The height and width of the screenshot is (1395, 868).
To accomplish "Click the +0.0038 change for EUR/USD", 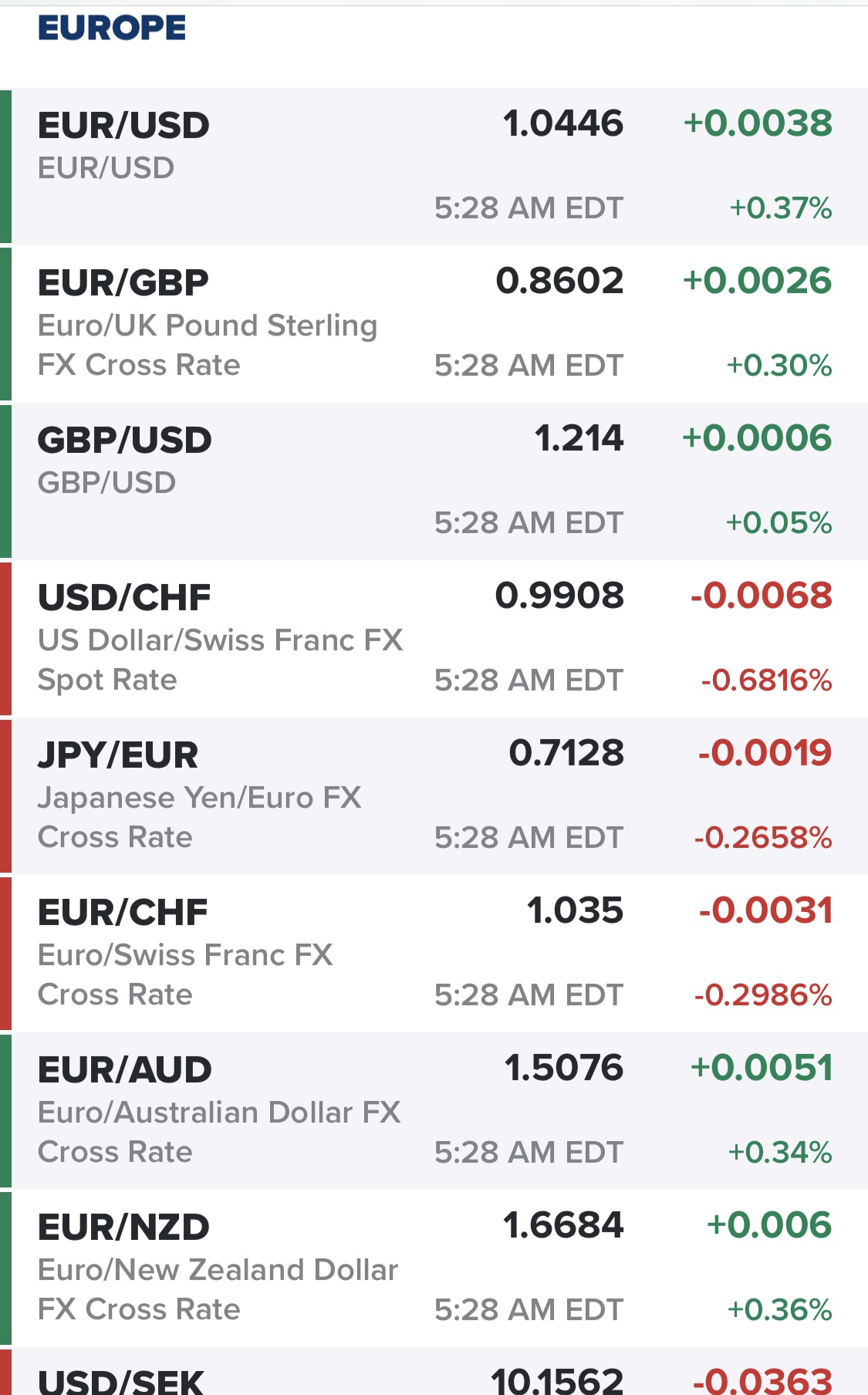I will click(758, 123).
